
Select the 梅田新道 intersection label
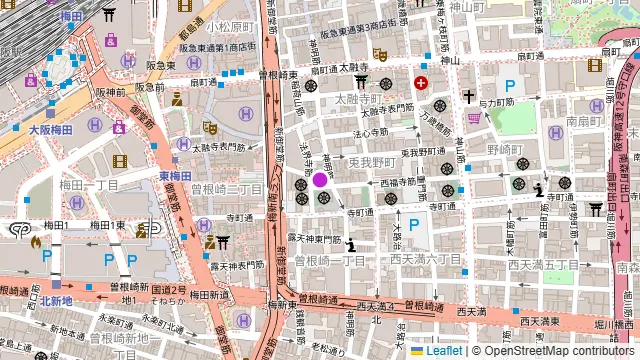coord(209,295)
